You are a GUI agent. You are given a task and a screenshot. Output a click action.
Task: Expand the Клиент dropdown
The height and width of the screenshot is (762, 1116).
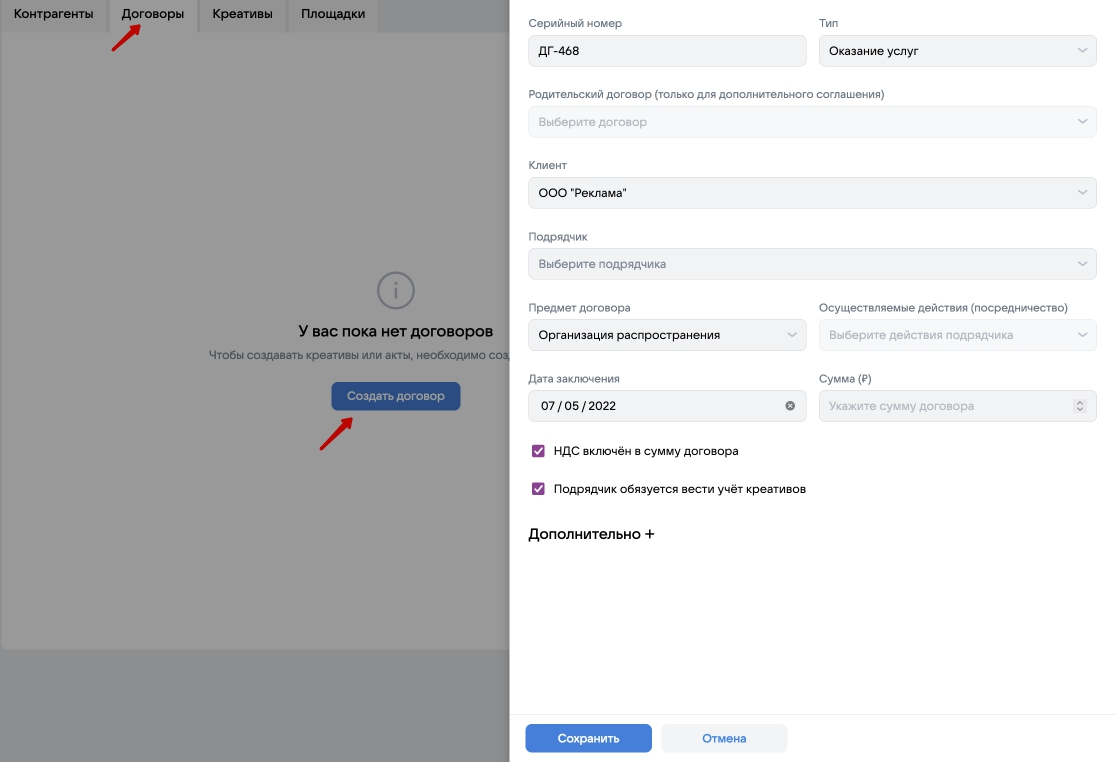point(812,193)
